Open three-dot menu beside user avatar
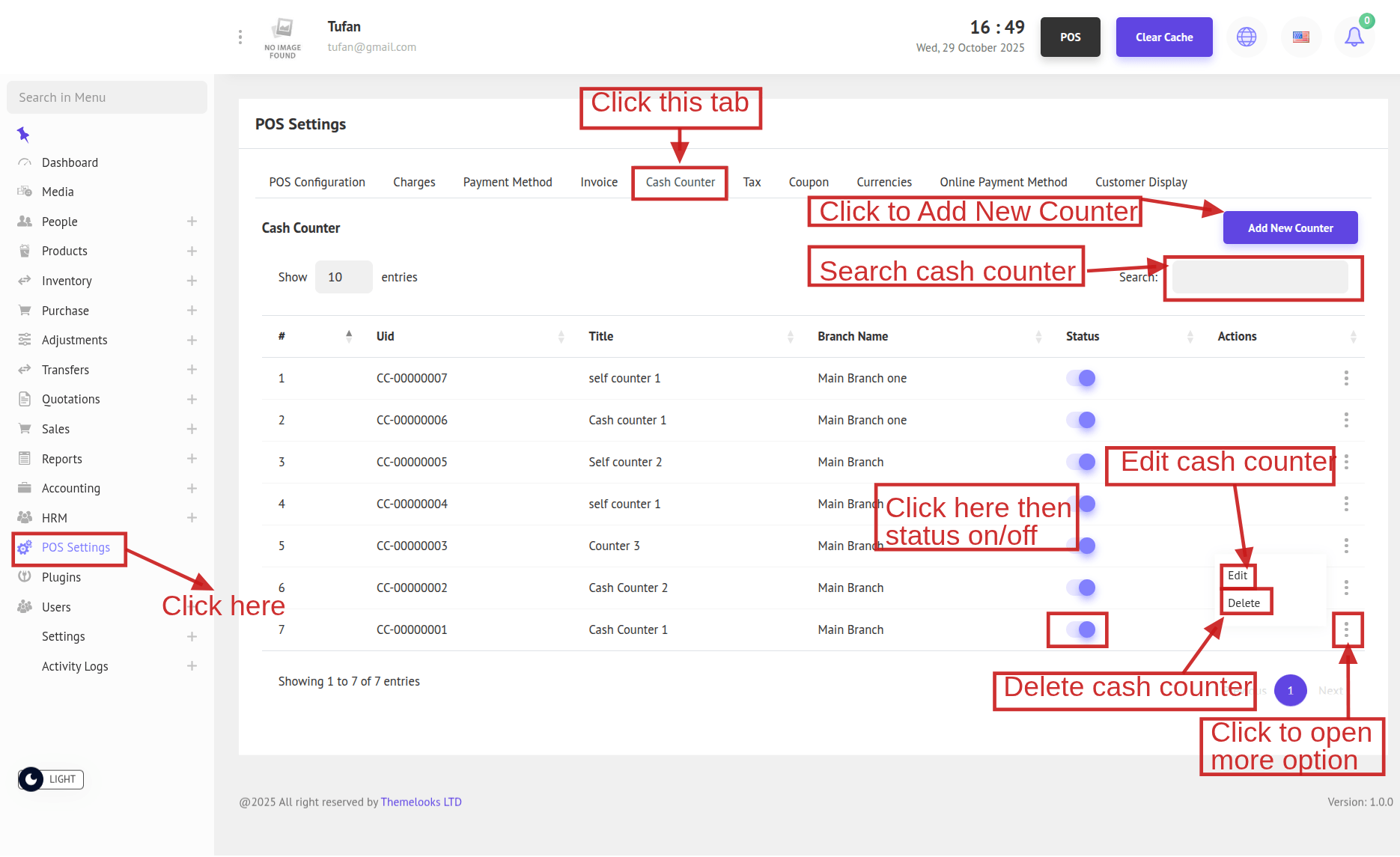Screen dimensions: 1400x857 [x=240, y=37]
